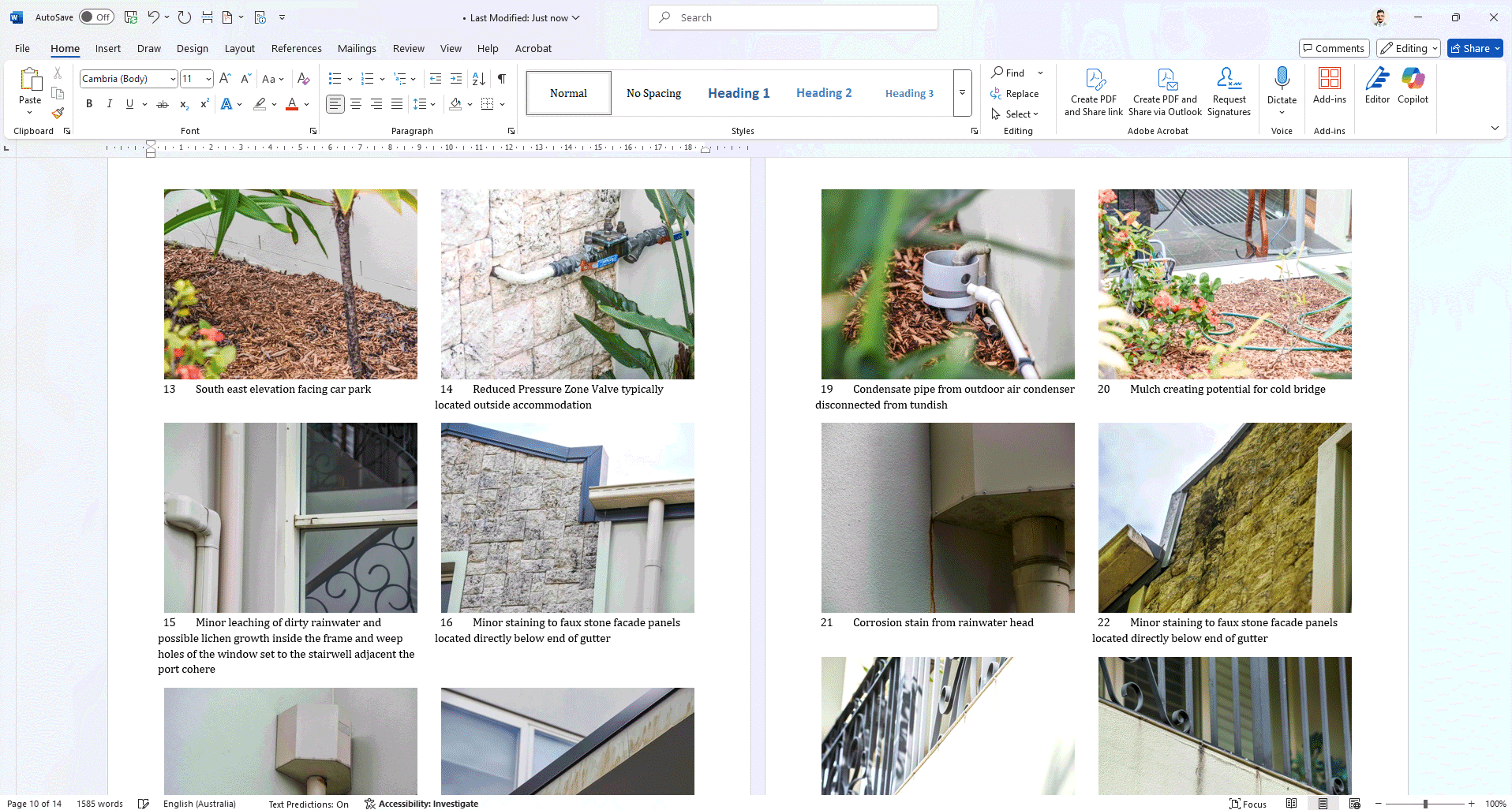
Task: Click the Save icon in title bar
Action: 131,17
